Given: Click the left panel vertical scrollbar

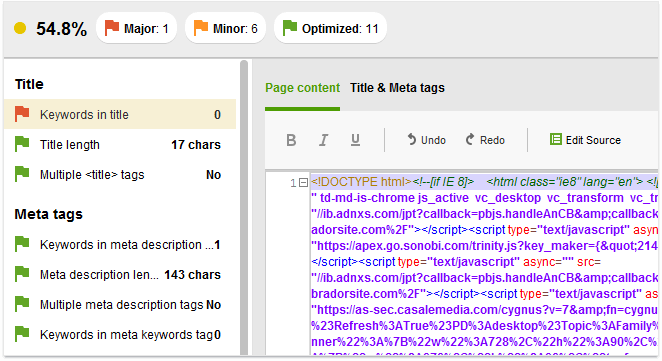Looking at the screenshot, I should (x=244, y=207).
